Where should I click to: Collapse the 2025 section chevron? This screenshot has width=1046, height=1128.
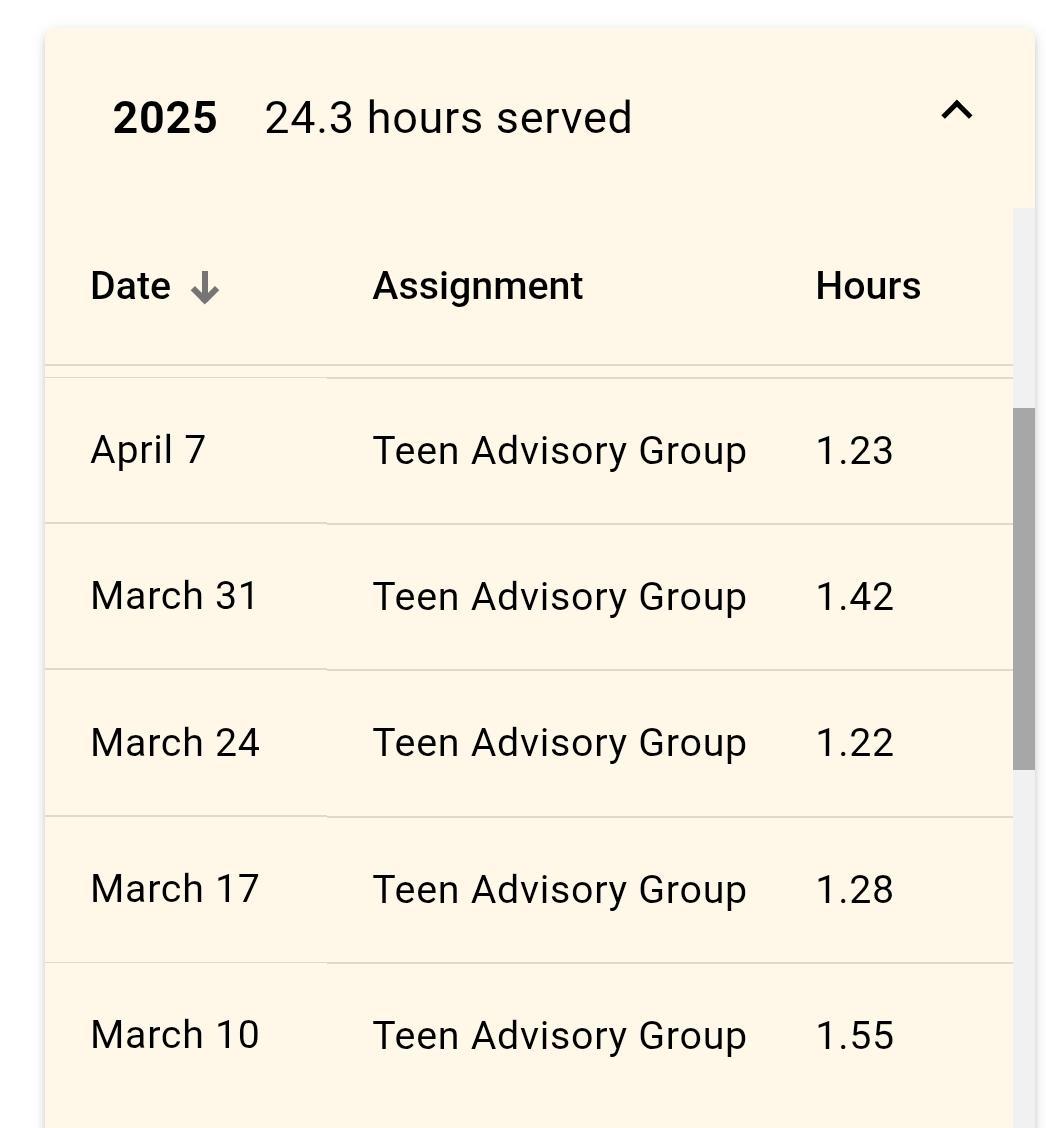pyautogui.click(x=957, y=111)
